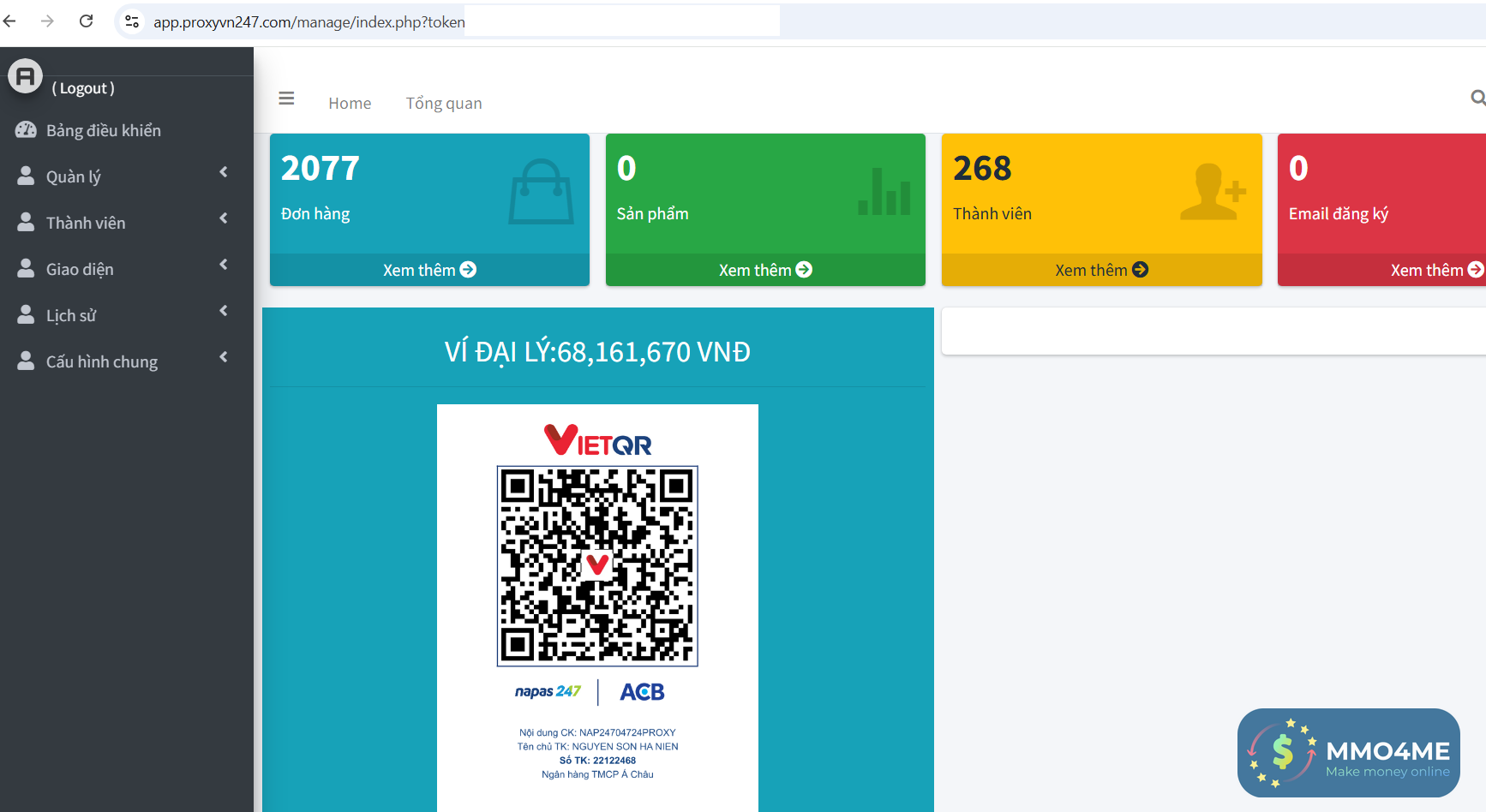Click the shopping bag icon on Đơn hàng card

[541, 191]
